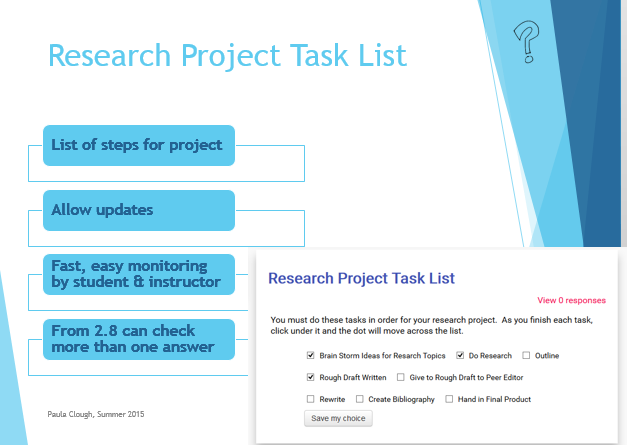Open the View 0 responses link

coord(571,299)
